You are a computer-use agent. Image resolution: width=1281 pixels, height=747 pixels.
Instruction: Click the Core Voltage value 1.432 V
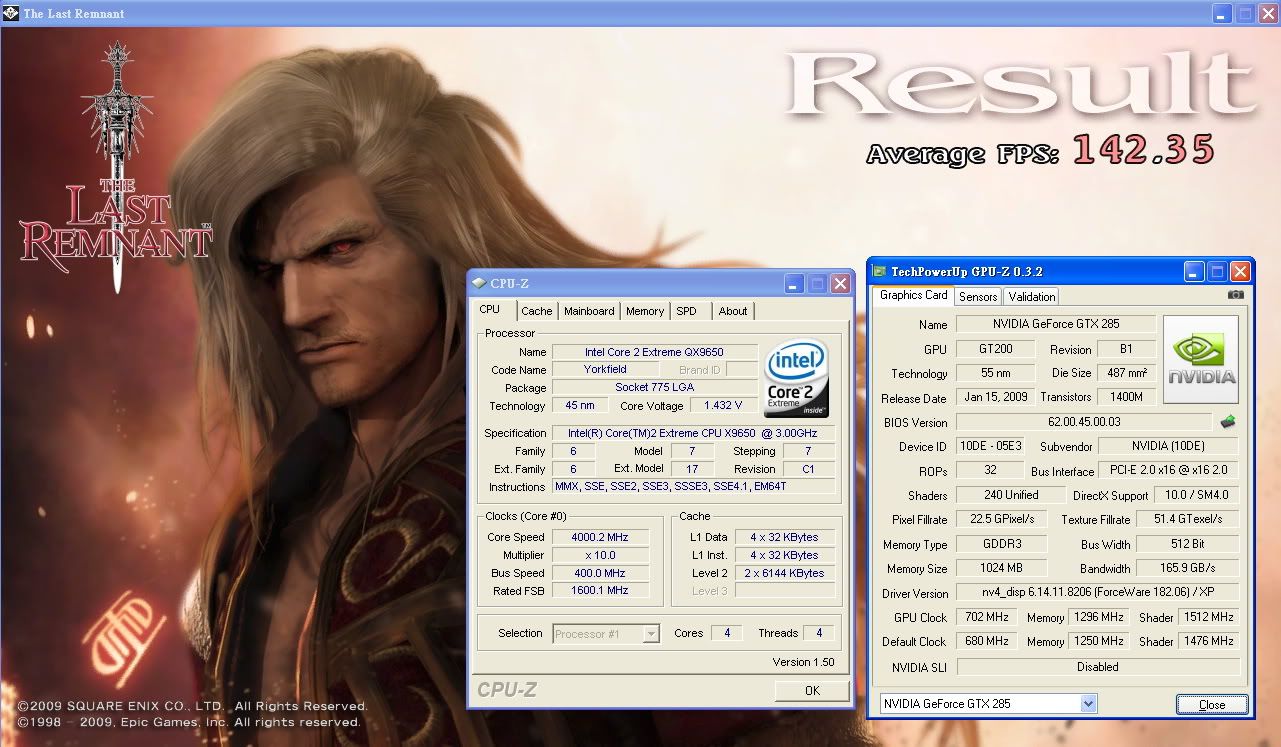722,406
